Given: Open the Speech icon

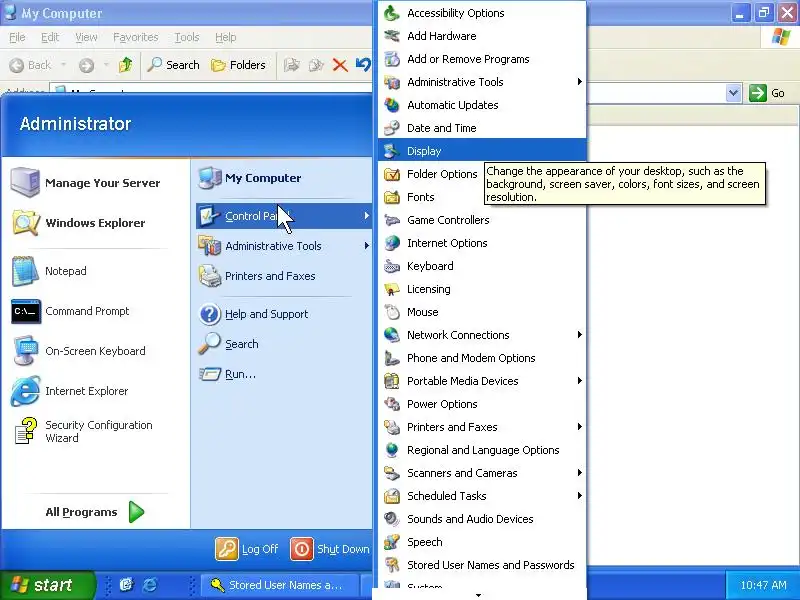Looking at the screenshot, I should [391, 542].
